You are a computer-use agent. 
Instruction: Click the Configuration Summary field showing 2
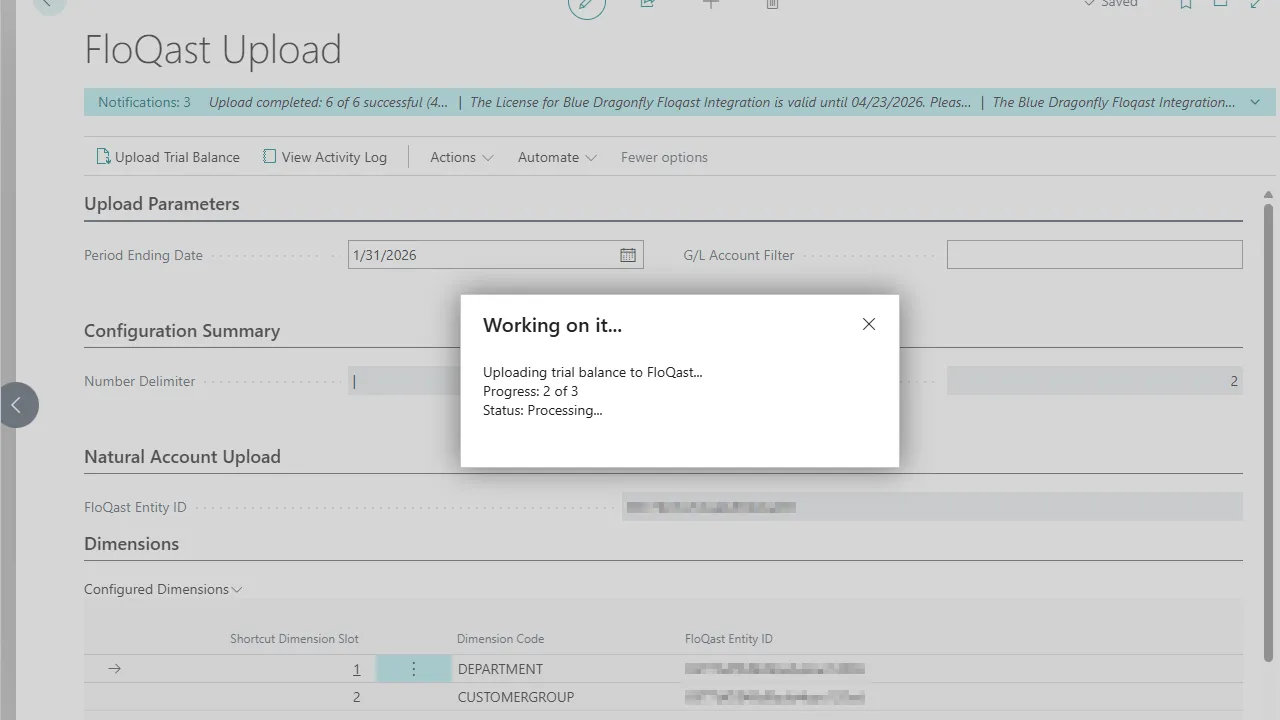1095,380
